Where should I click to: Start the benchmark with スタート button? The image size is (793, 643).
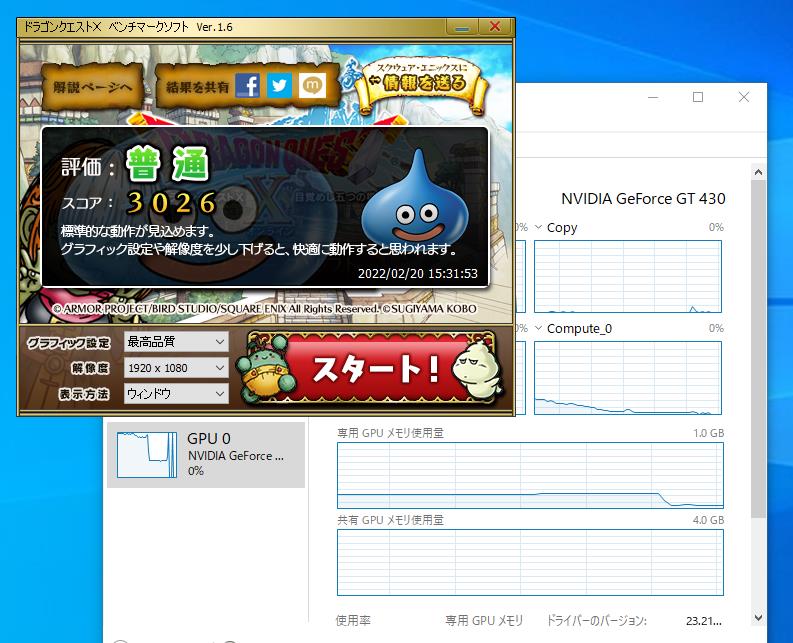click(372, 369)
